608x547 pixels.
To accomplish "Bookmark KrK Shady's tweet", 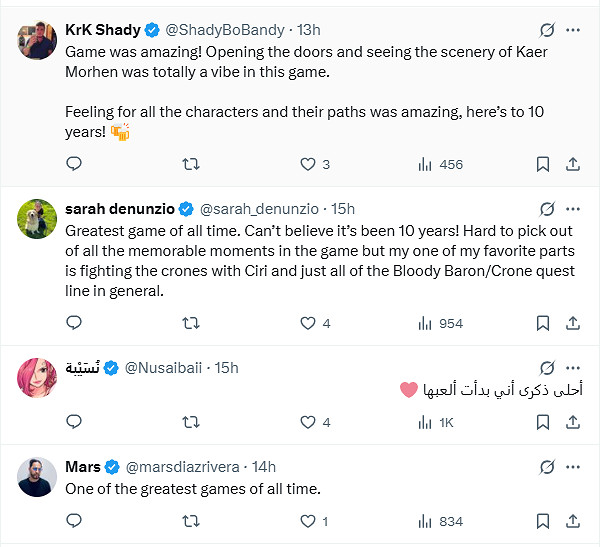I will [x=542, y=164].
